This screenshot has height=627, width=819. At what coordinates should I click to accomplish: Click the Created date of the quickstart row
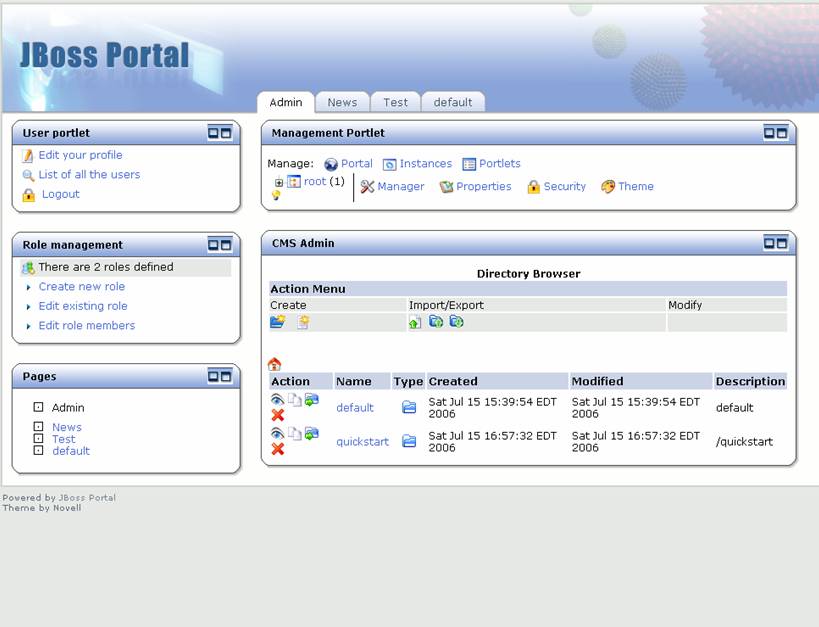click(493, 442)
